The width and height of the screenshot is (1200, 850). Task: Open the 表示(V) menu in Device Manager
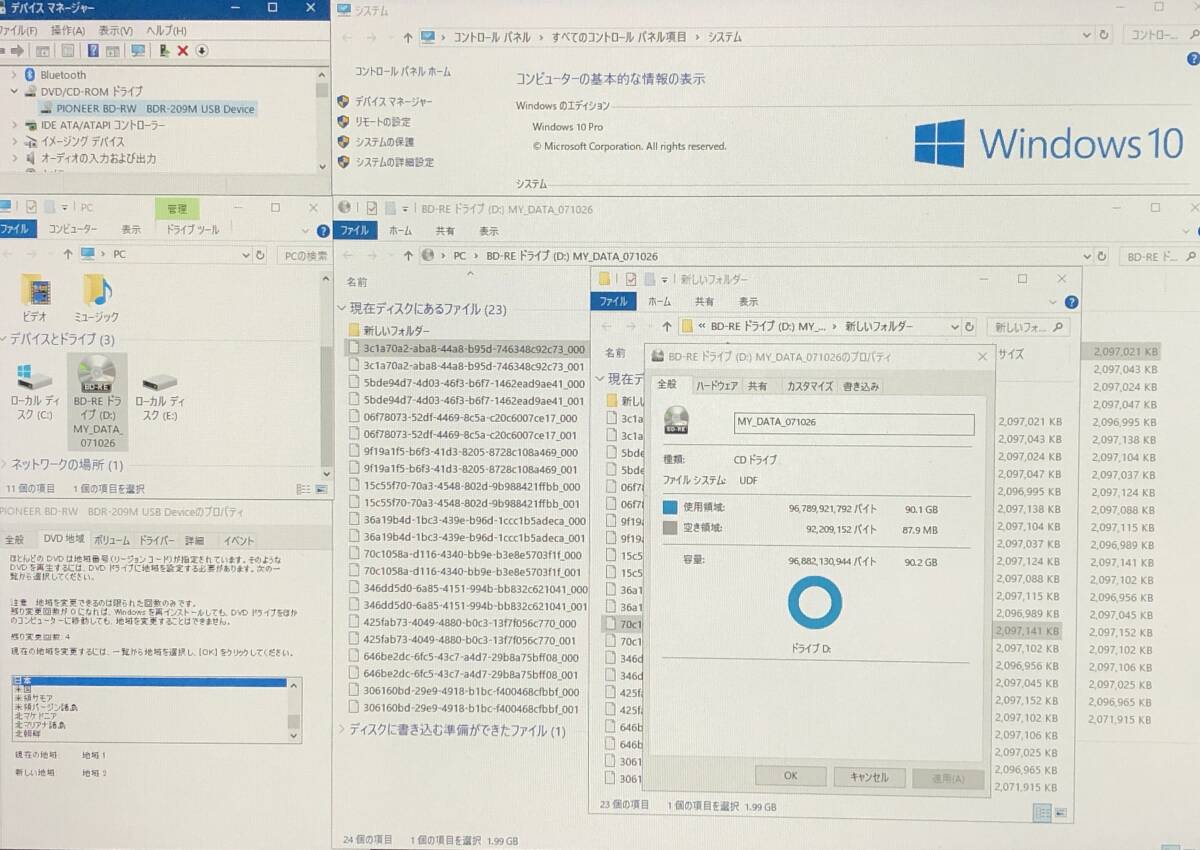coord(116,30)
